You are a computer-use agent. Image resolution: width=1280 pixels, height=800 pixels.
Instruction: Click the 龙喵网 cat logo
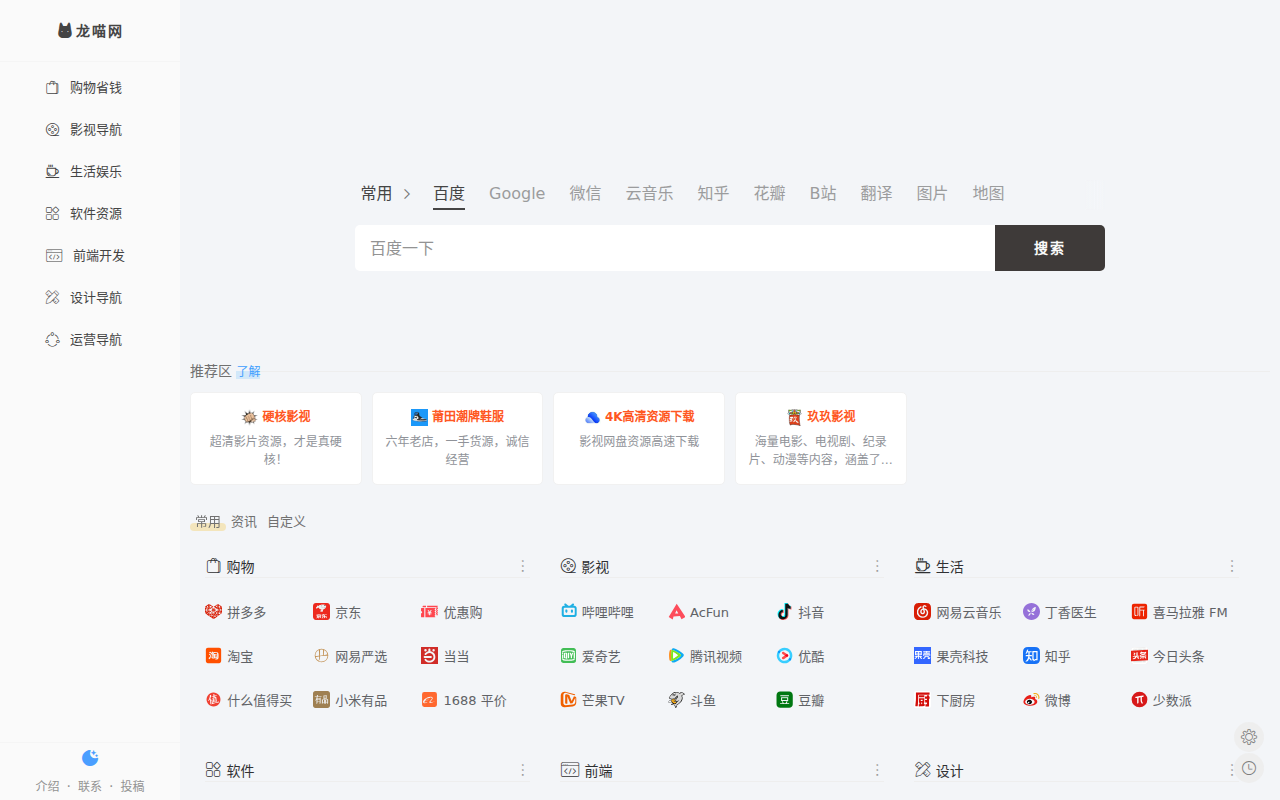tap(90, 31)
